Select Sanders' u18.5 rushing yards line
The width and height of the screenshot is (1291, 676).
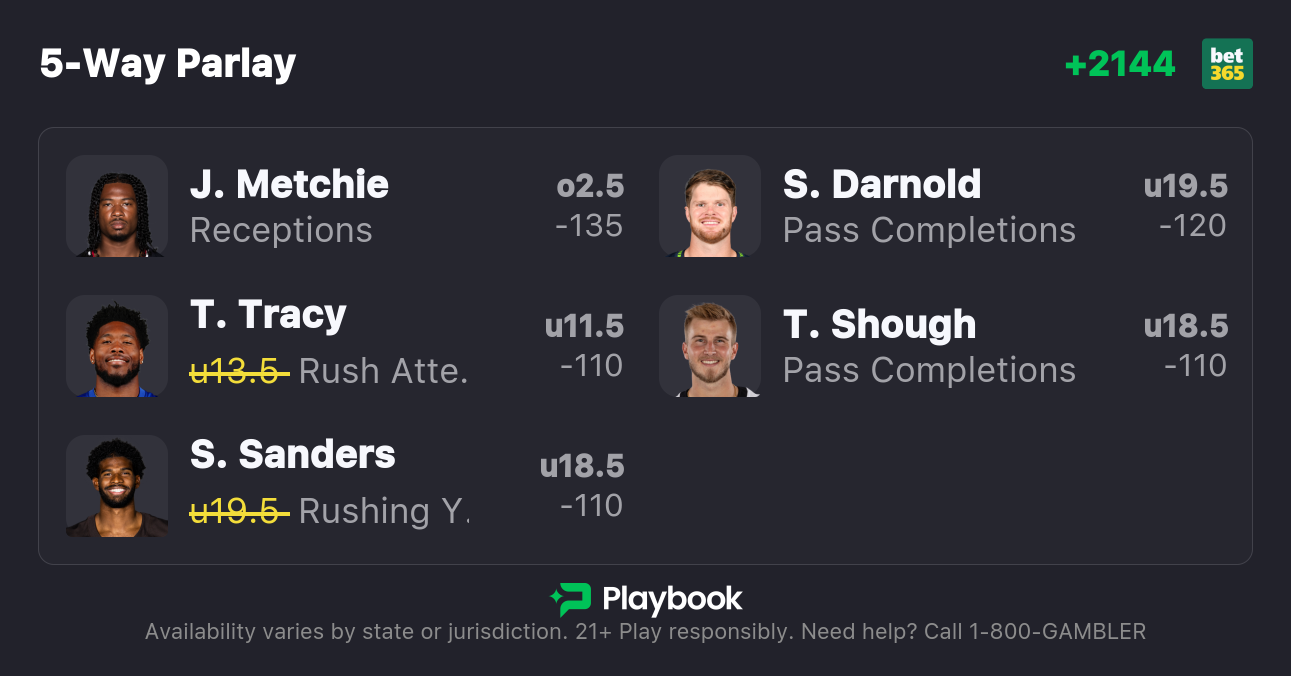coord(582,466)
